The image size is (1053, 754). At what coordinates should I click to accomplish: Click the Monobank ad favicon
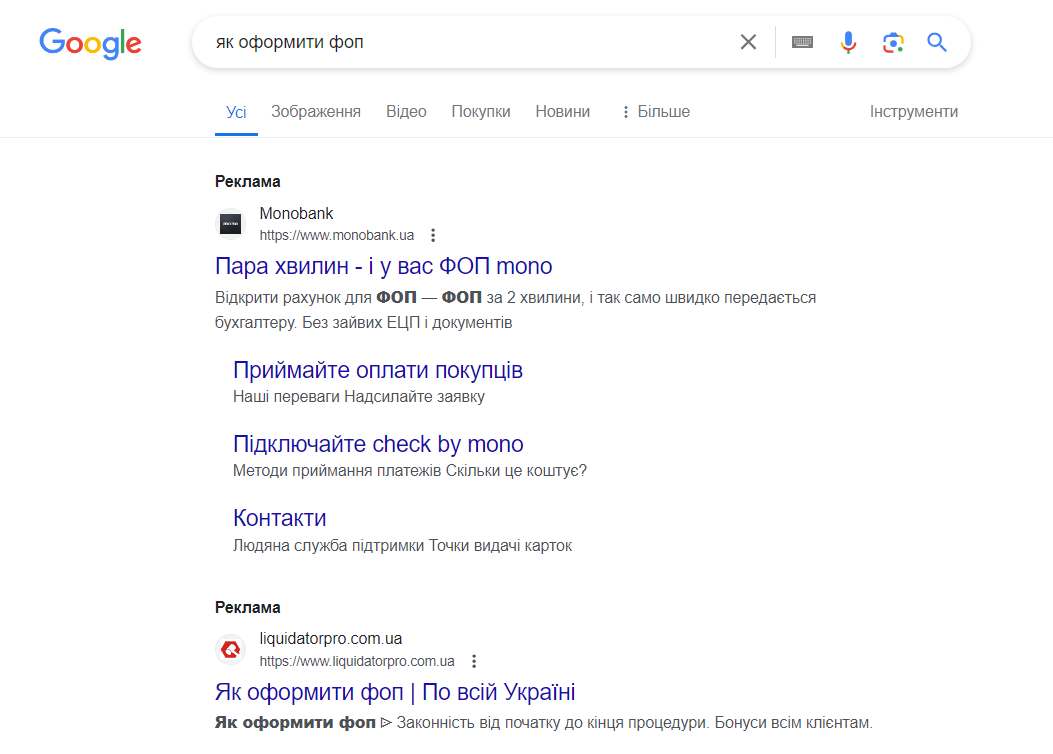230,223
